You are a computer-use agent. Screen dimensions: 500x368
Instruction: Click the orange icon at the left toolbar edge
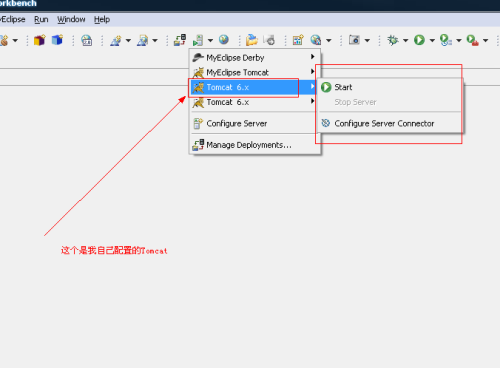coord(4,40)
